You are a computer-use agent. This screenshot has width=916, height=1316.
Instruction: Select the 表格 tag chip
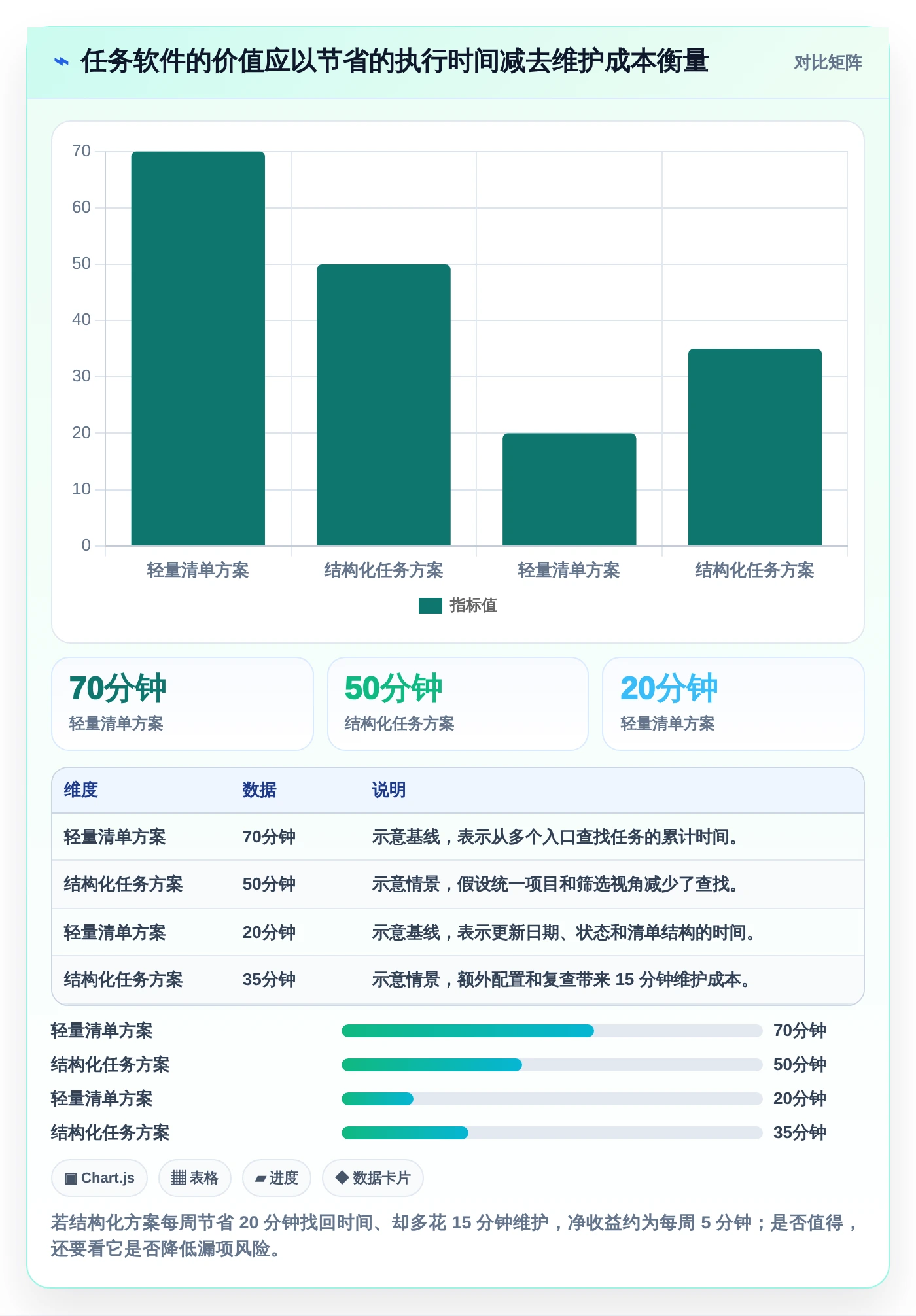click(x=194, y=1178)
